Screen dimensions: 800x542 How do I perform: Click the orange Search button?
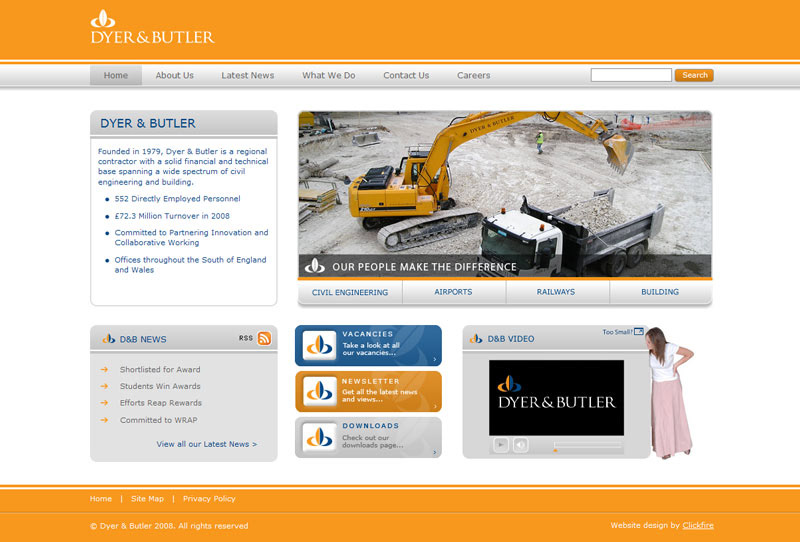click(694, 75)
